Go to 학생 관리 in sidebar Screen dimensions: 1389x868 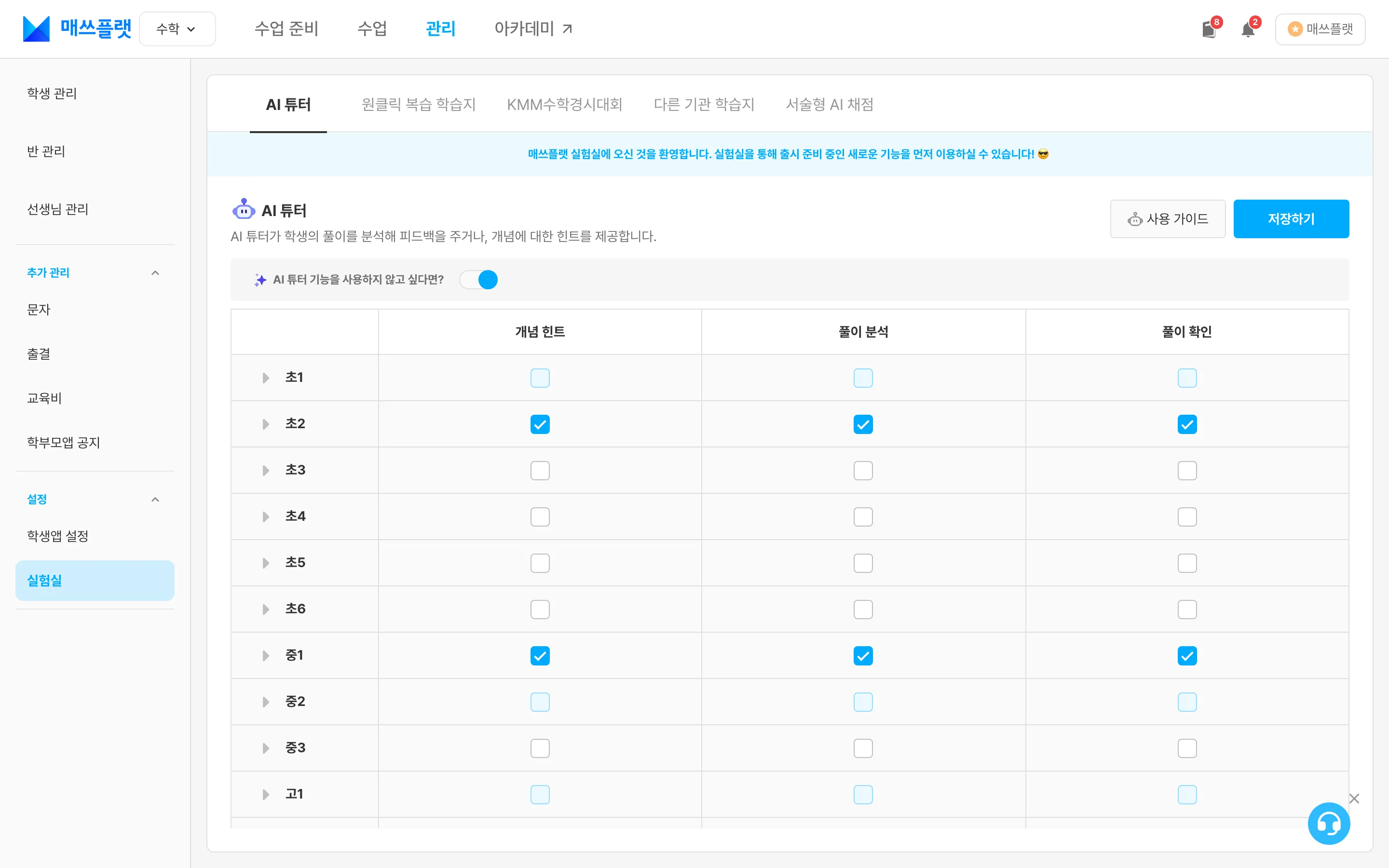tap(52, 93)
